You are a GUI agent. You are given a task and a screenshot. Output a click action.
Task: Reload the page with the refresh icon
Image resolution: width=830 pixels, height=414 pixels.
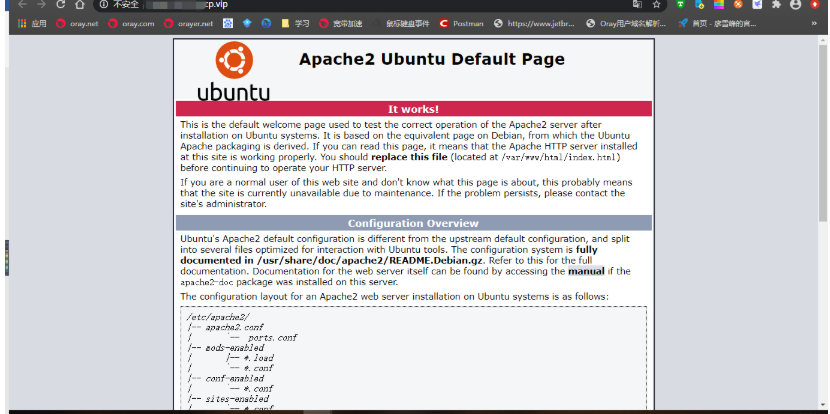60,5
